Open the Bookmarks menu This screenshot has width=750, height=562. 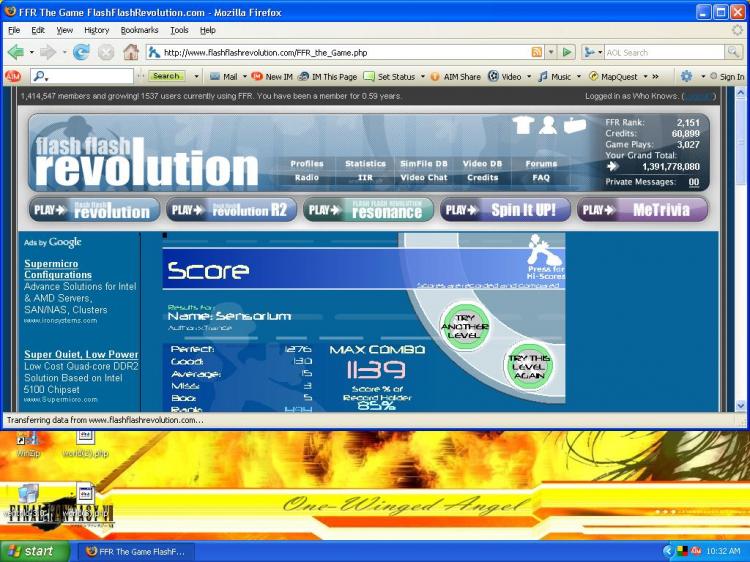coord(139,30)
